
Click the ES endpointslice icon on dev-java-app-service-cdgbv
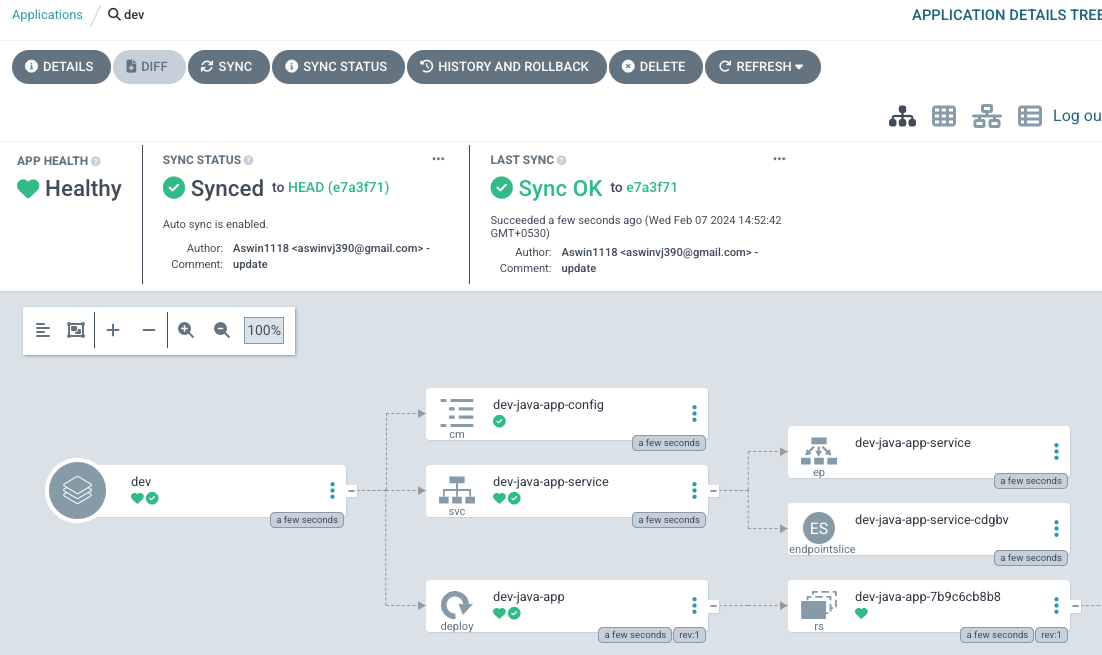pos(817,527)
